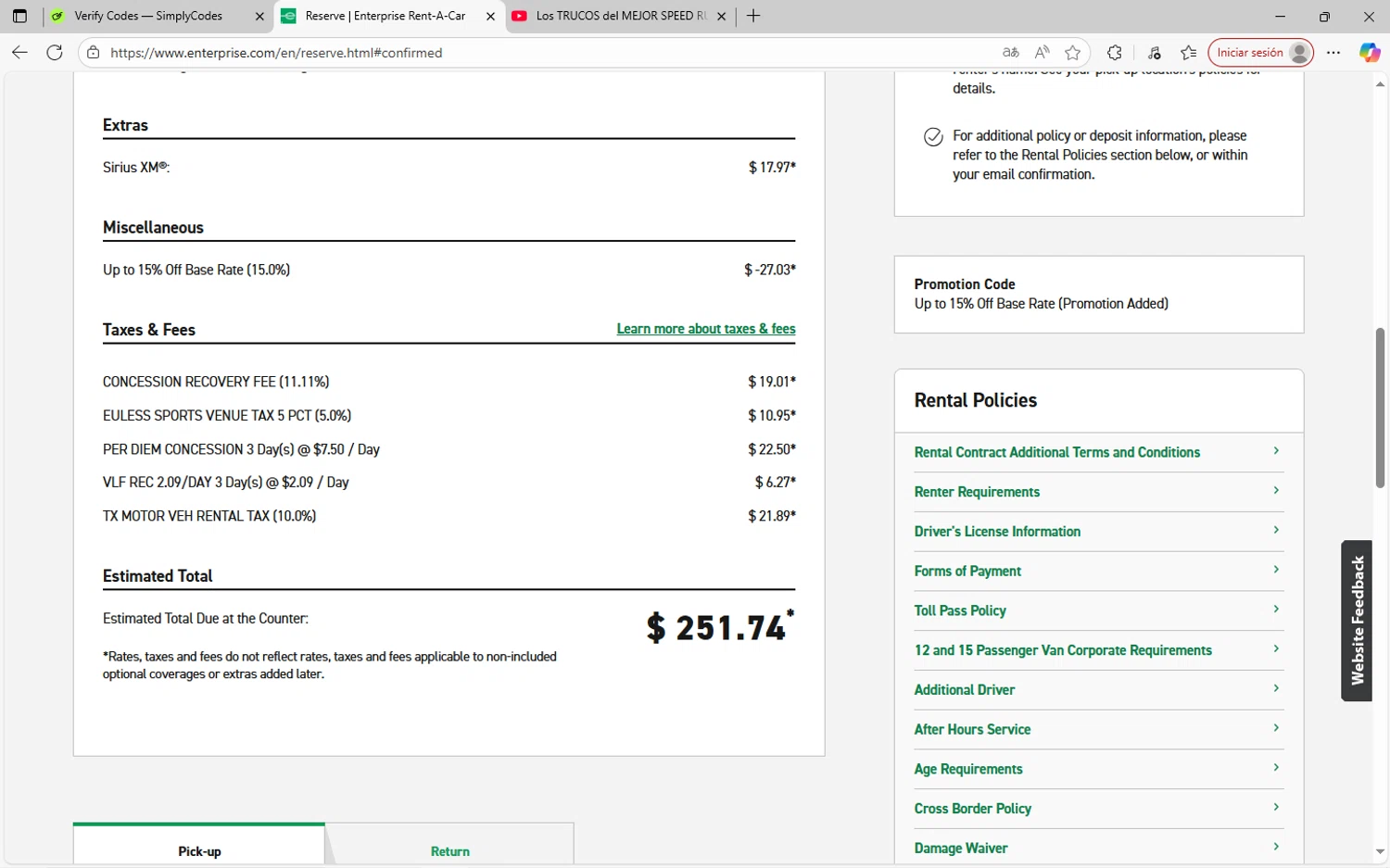The height and width of the screenshot is (868, 1390).
Task: Open the browser extensions puzzle icon
Action: tap(1115, 53)
